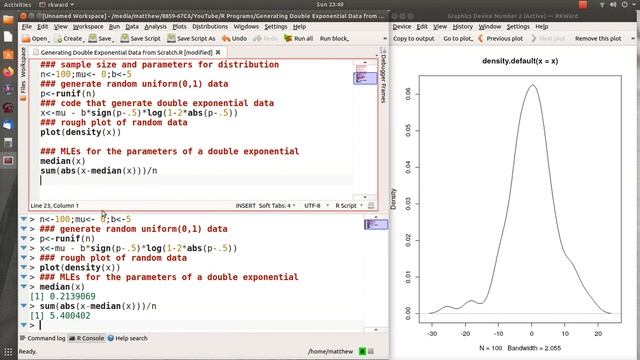Click the power tray icon

point(624,4)
